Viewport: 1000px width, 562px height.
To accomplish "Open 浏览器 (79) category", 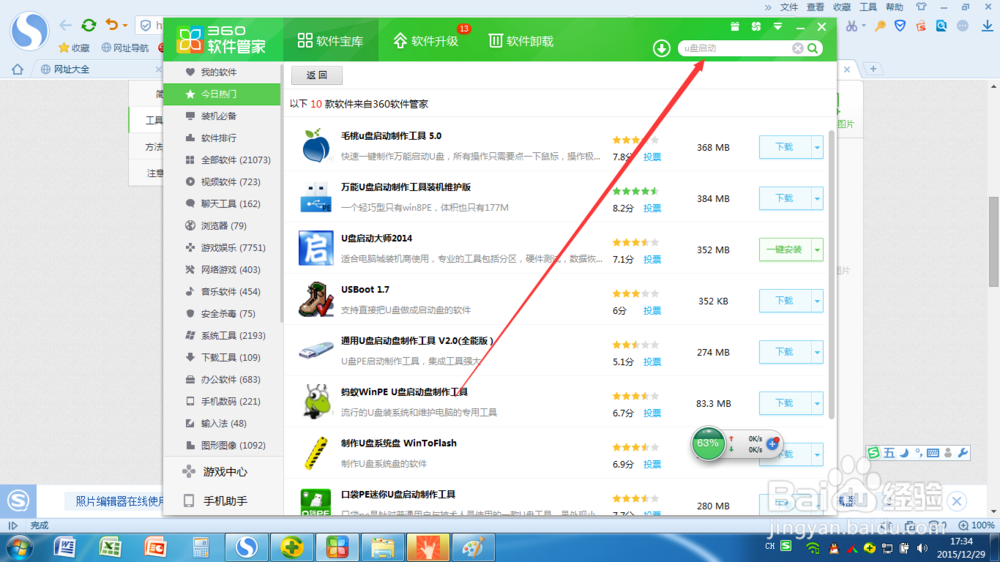I will [221, 226].
